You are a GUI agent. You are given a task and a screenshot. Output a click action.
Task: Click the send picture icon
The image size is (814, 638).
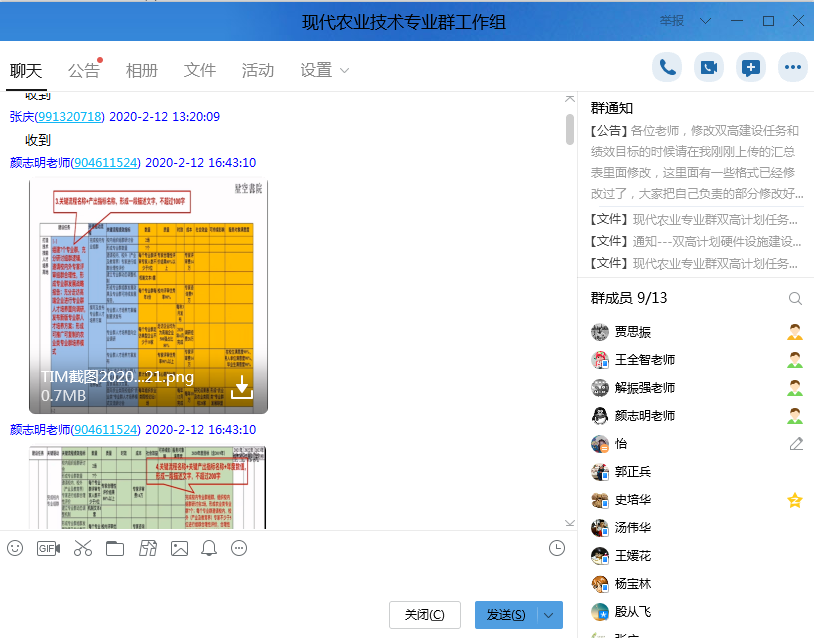179,548
